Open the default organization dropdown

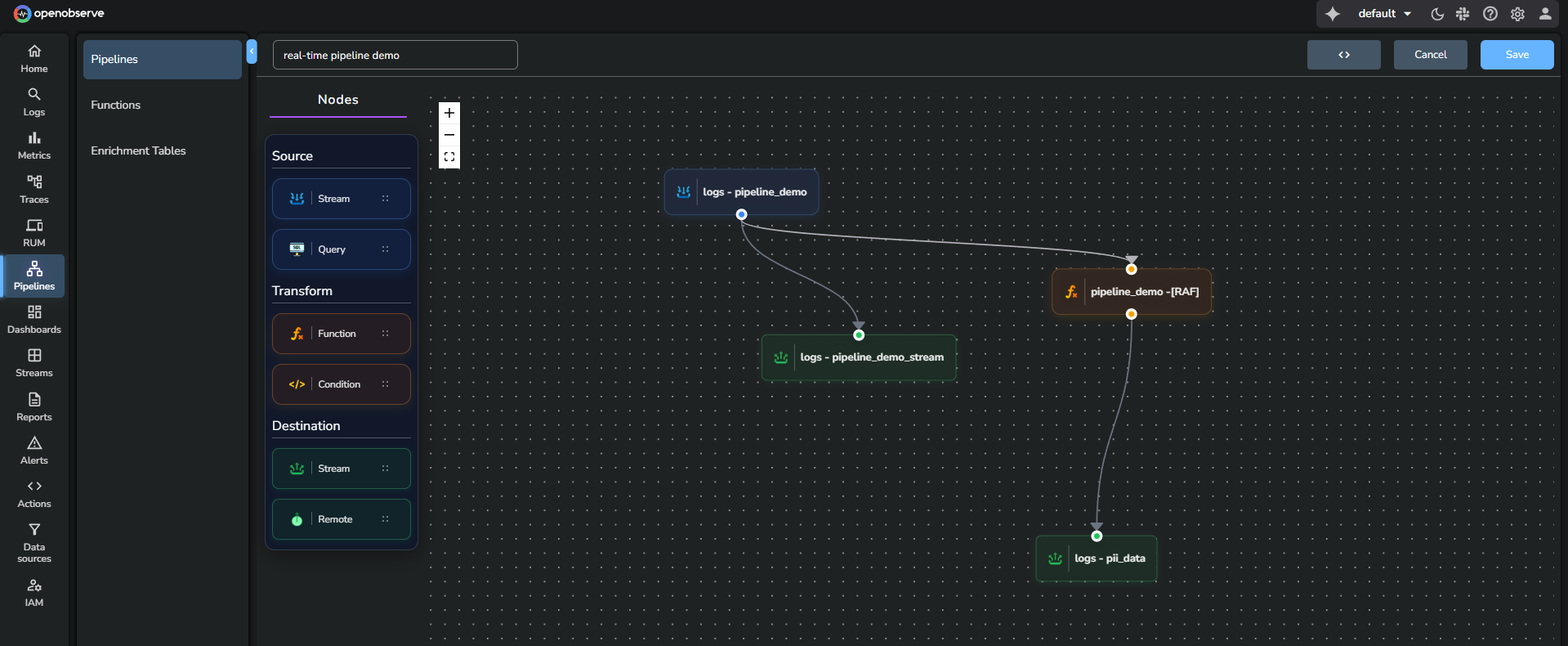(1384, 14)
